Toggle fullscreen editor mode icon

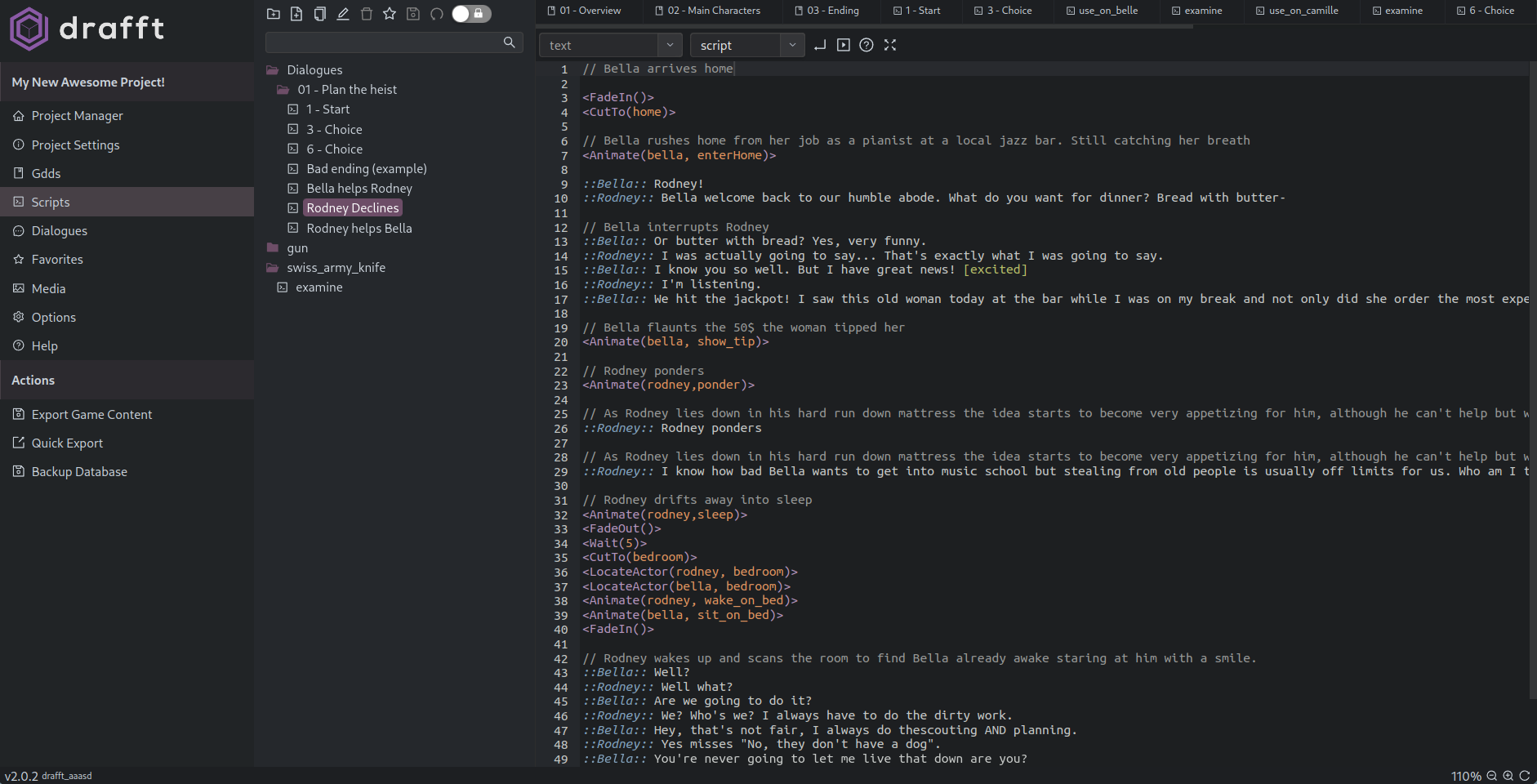coord(890,46)
